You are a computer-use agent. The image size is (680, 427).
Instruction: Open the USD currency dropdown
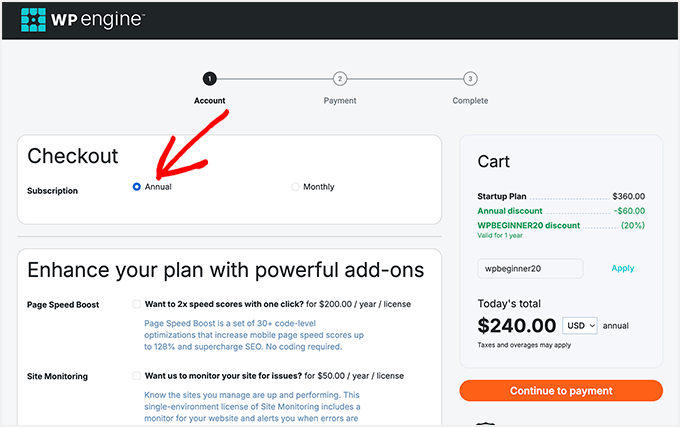click(580, 326)
